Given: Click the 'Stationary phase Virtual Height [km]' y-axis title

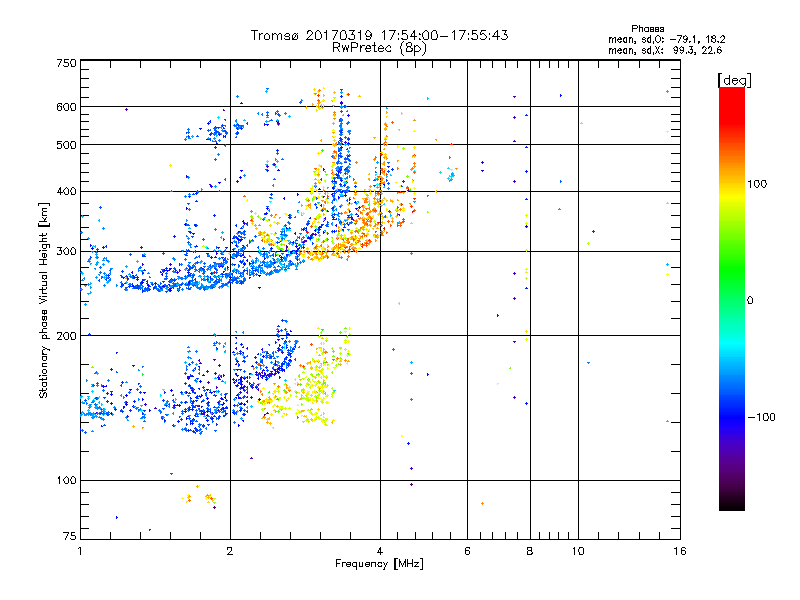Looking at the screenshot, I should click(44, 300).
